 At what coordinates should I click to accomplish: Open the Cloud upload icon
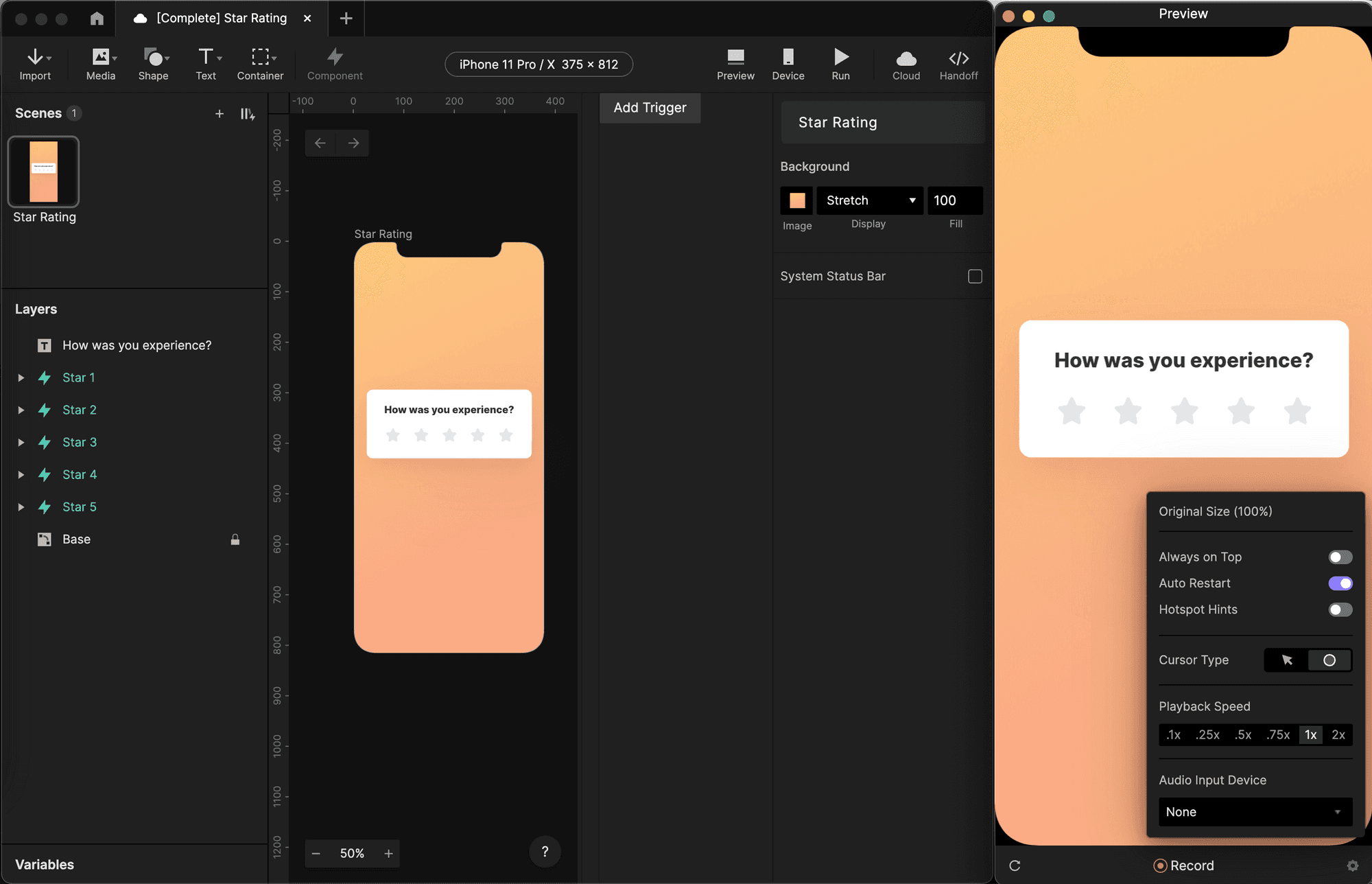(x=906, y=58)
